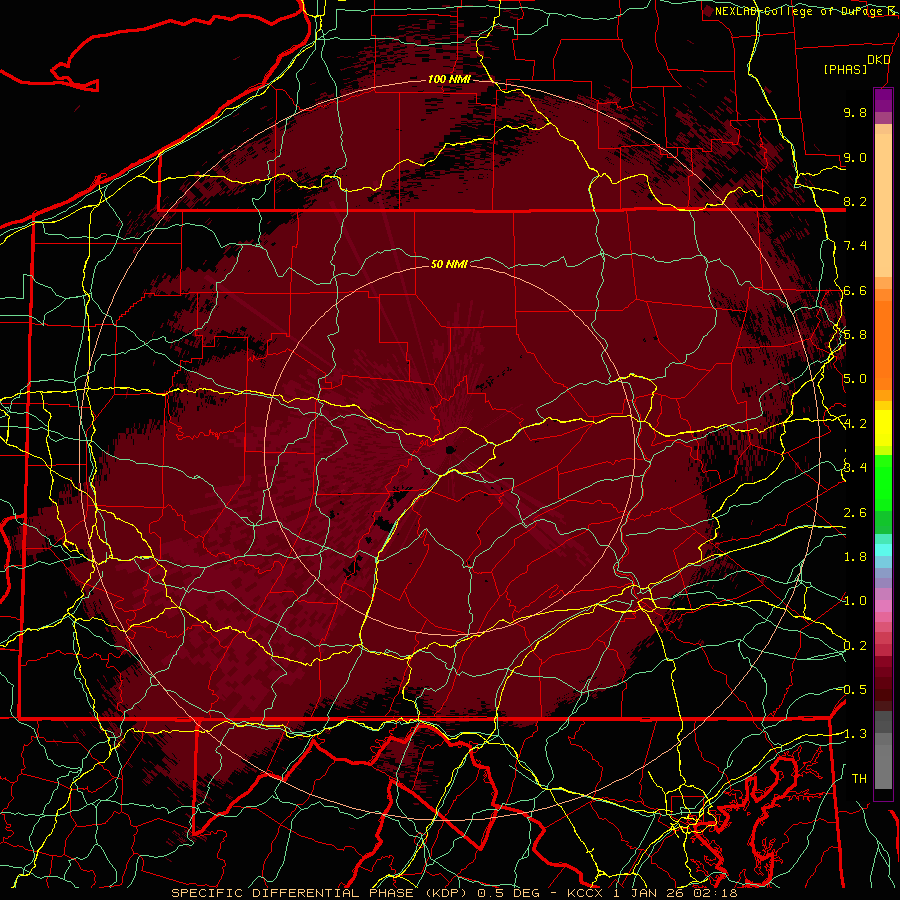The image size is (900, 900).
Task: Click the purple swatch at top of scale
Action: pos(883,100)
